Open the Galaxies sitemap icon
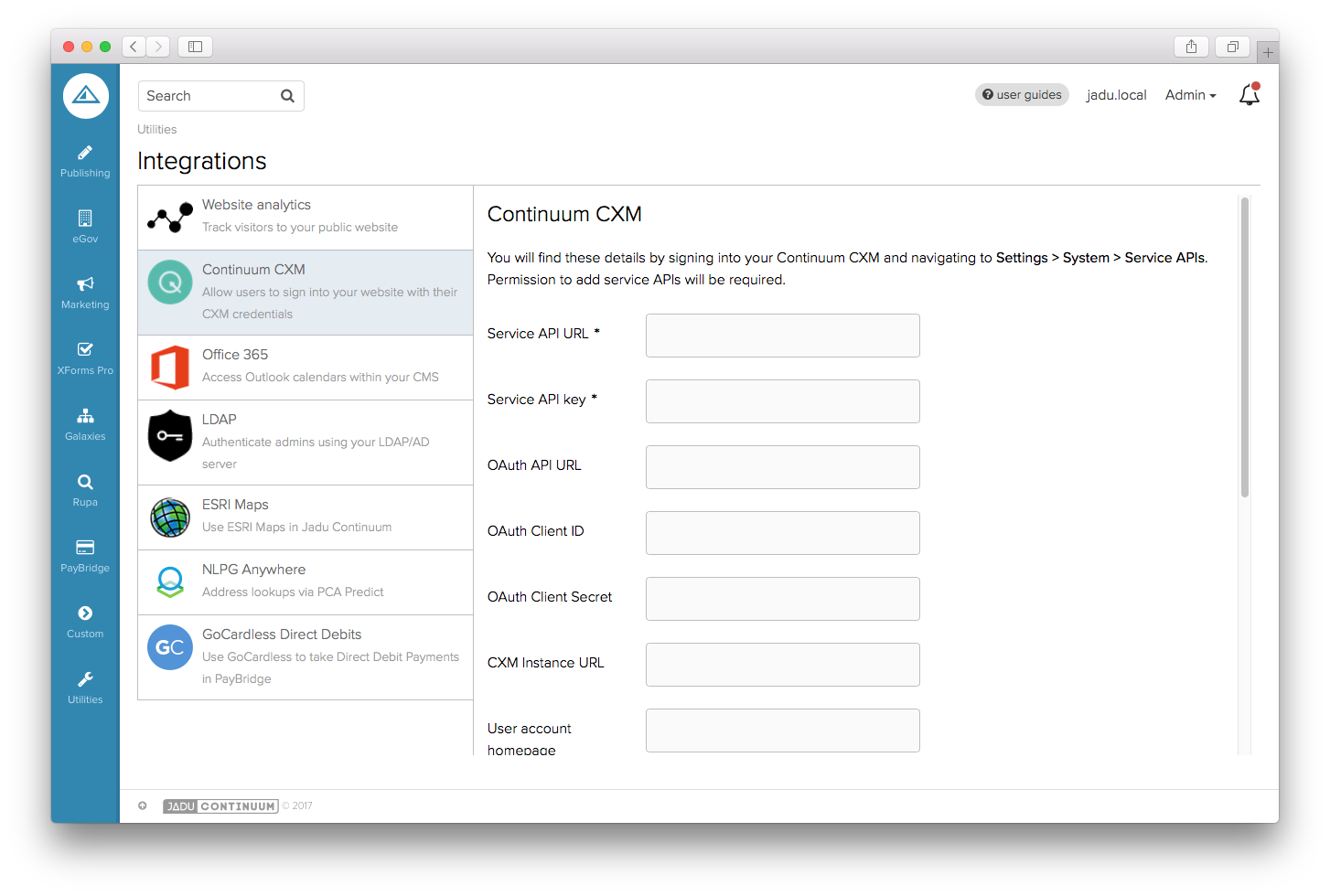This screenshot has width=1330, height=896. [85, 416]
